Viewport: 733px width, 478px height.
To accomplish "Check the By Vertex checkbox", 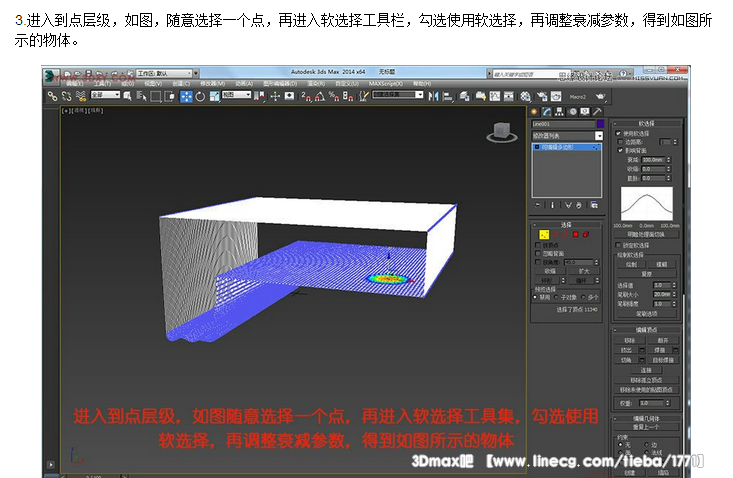I will 538,245.
